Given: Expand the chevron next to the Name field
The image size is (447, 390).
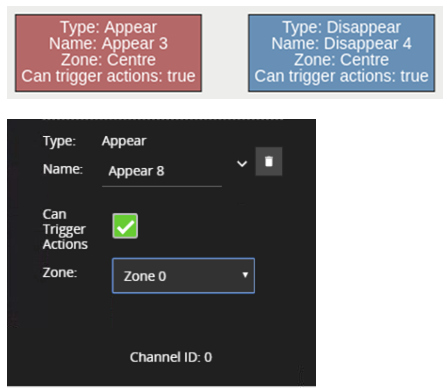Looking at the screenshot, I should pos(242,164).
